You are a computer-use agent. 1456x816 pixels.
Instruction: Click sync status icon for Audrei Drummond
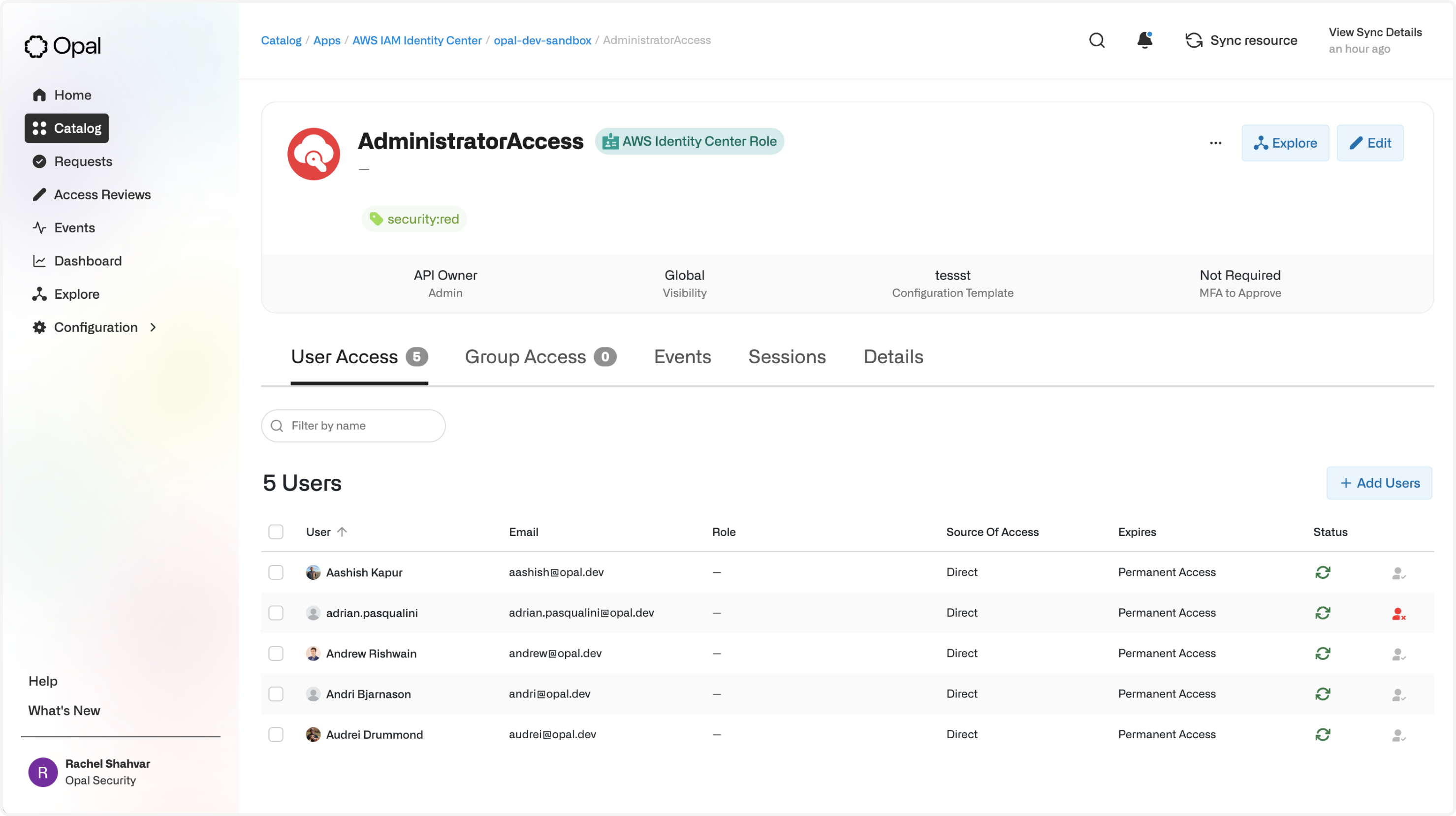click(x=1322, y=735)
